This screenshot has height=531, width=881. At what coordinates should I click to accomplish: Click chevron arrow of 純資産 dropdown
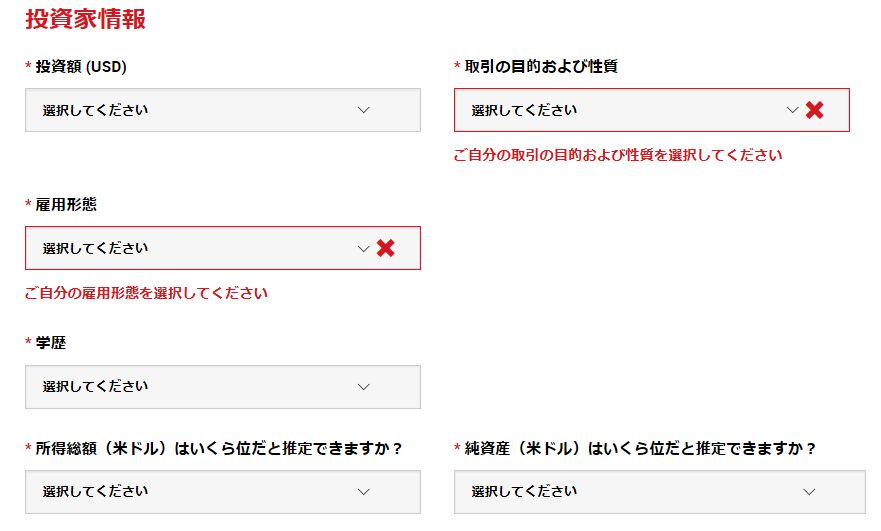pos(809,492)
